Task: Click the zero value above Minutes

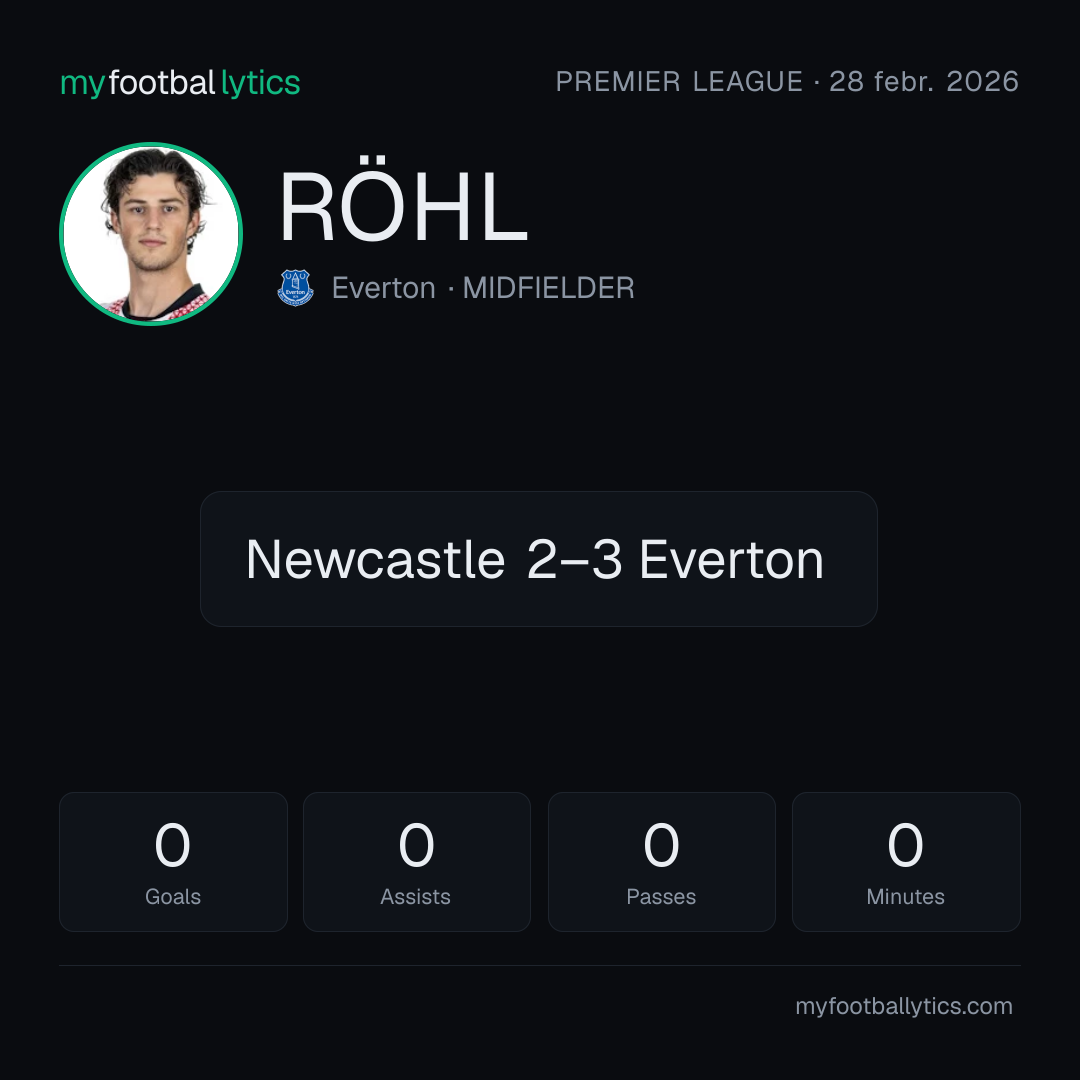Action: pos(906,845)
